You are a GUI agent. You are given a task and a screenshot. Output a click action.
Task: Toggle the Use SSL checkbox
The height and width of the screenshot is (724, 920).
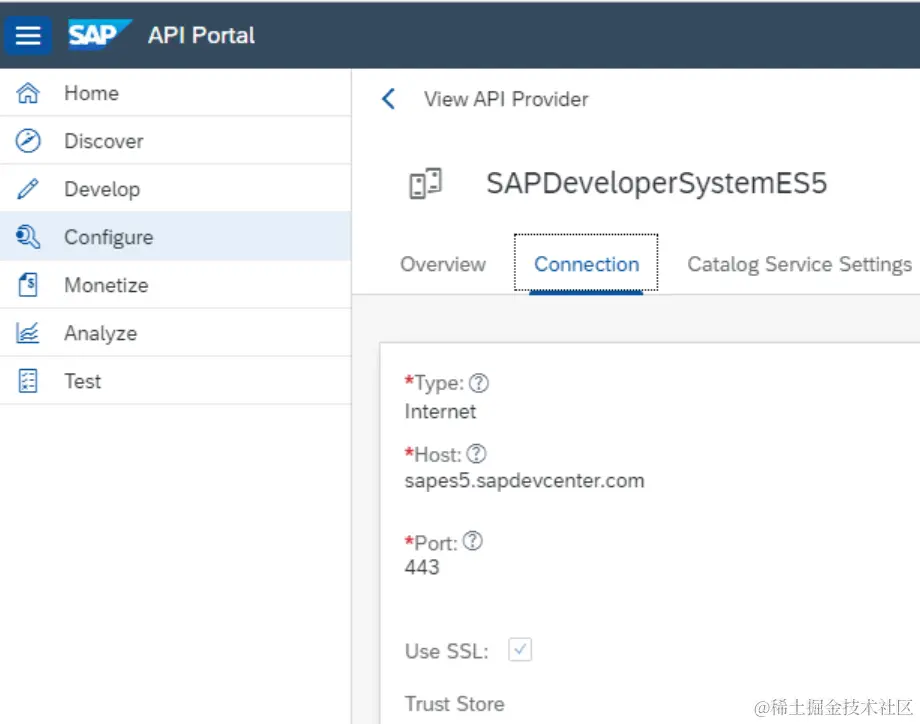click(520, 650)
